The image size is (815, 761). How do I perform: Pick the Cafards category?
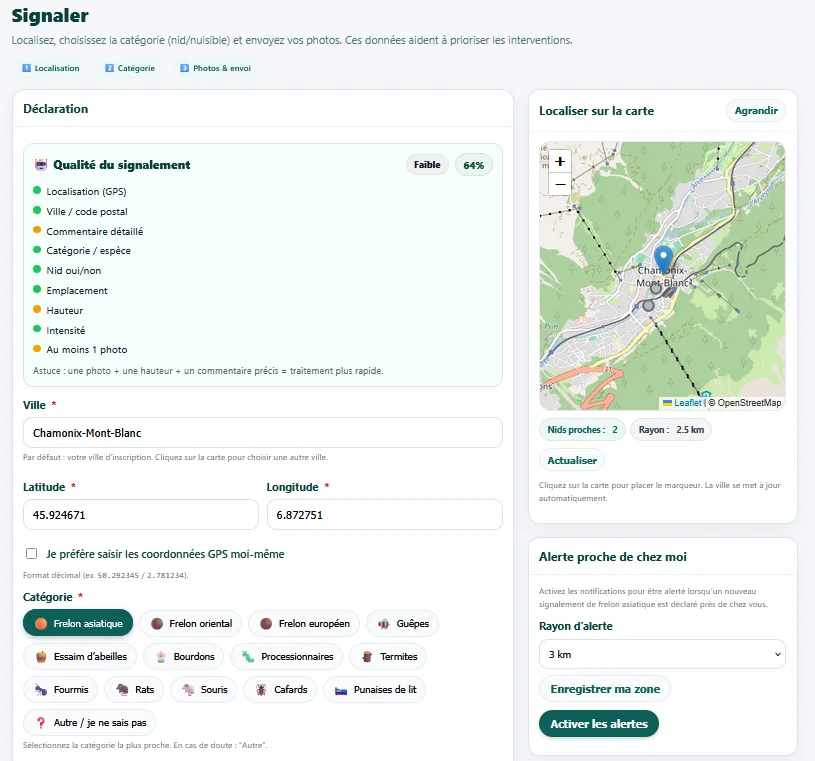[x=280, y=689]
